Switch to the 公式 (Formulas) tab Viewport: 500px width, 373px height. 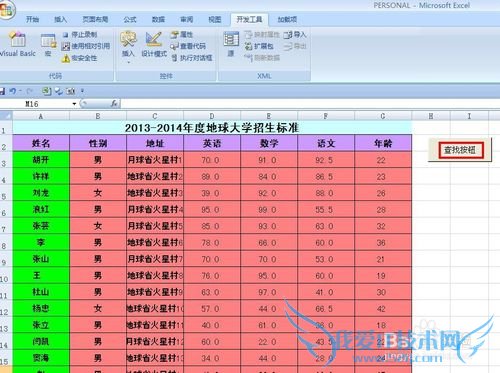(x=130, y=19)
